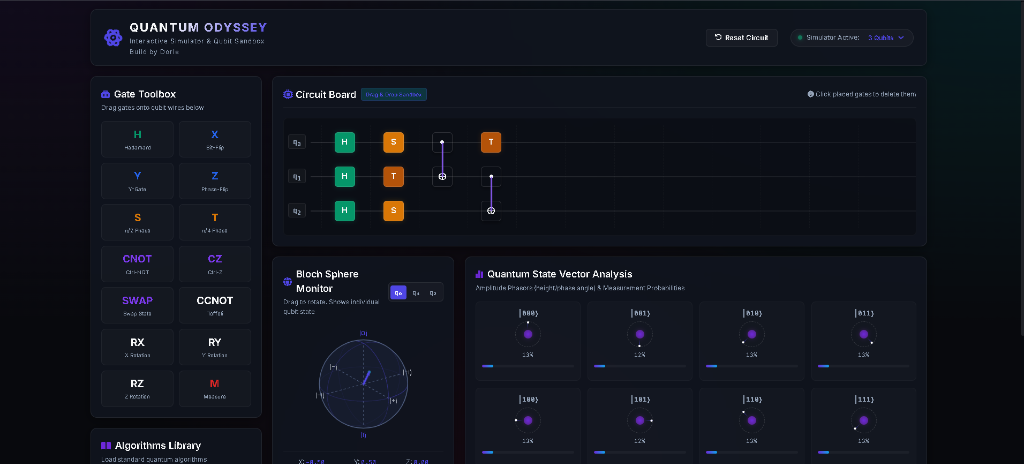
Task: Click the Algorithms Library icon
Action: [106, 445]
